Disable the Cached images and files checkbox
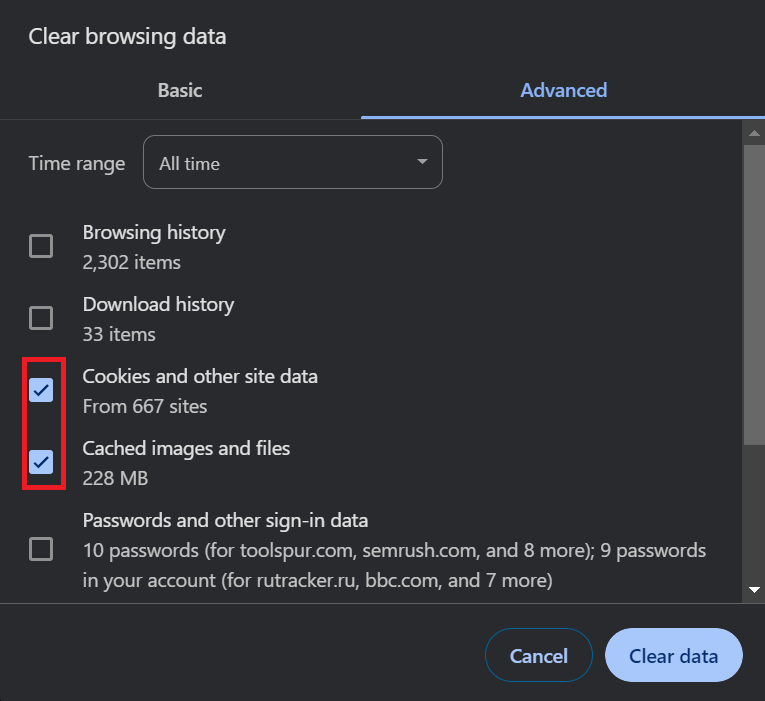 [41, 462]
